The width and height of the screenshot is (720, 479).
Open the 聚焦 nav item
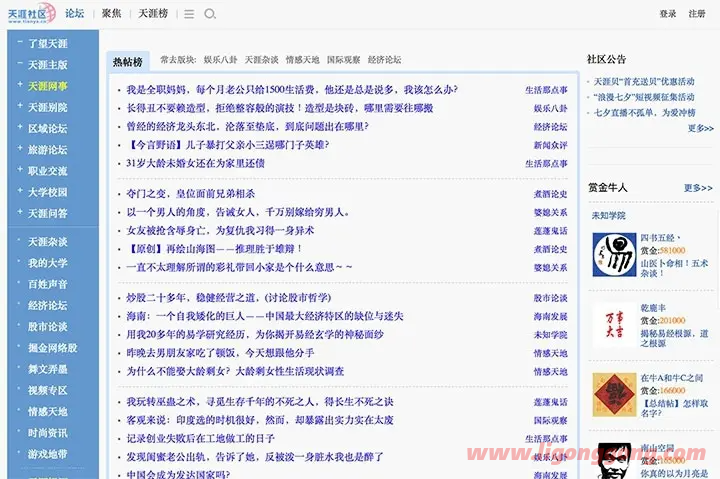[x=112, y=13]
